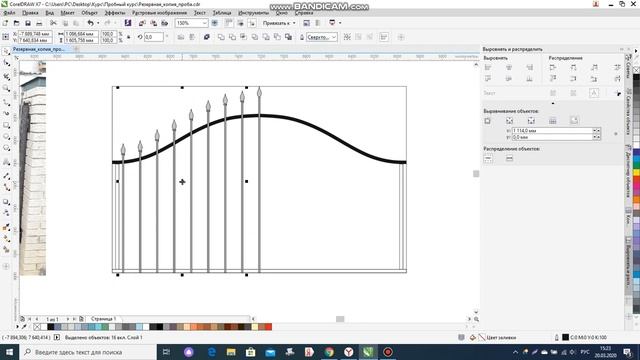Pick the black swatch in bottom palette
The width and height of the screenshot is (640, 360).
tap(50, 327)
